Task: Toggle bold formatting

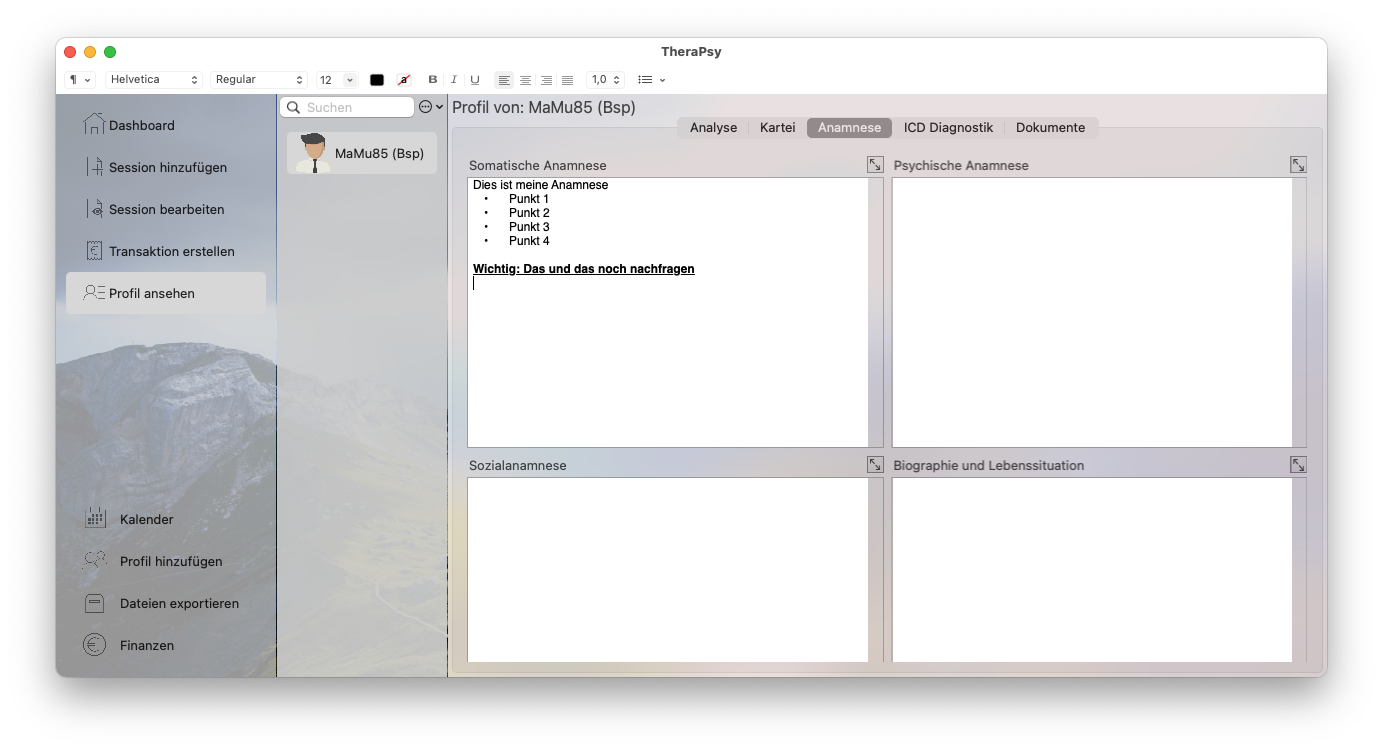Action: pos(433,80)
